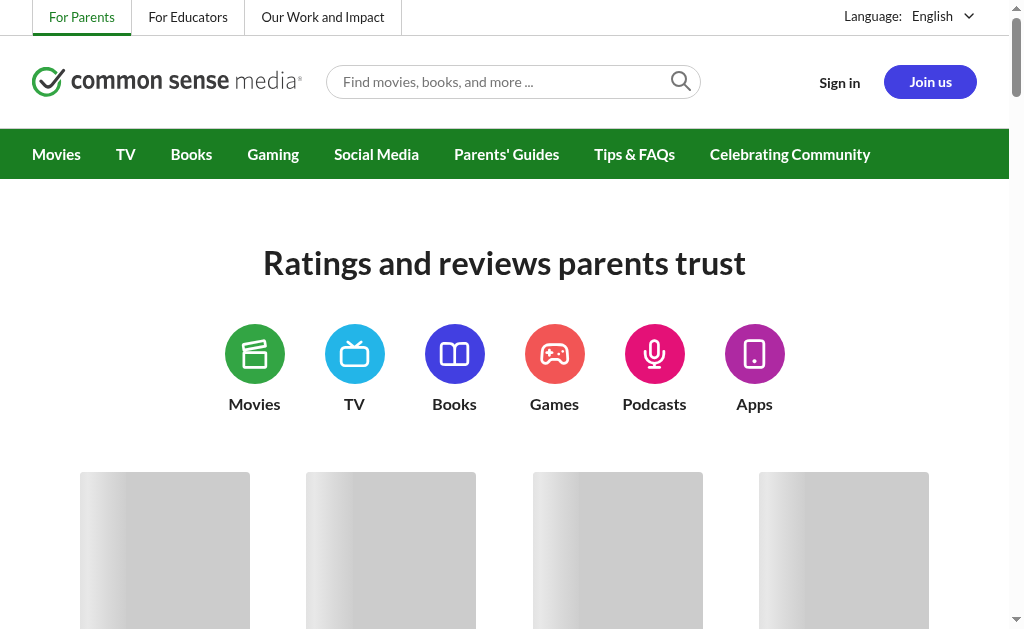
Task: Open the TV menu in green navbar
Action: tap(125, 155)
